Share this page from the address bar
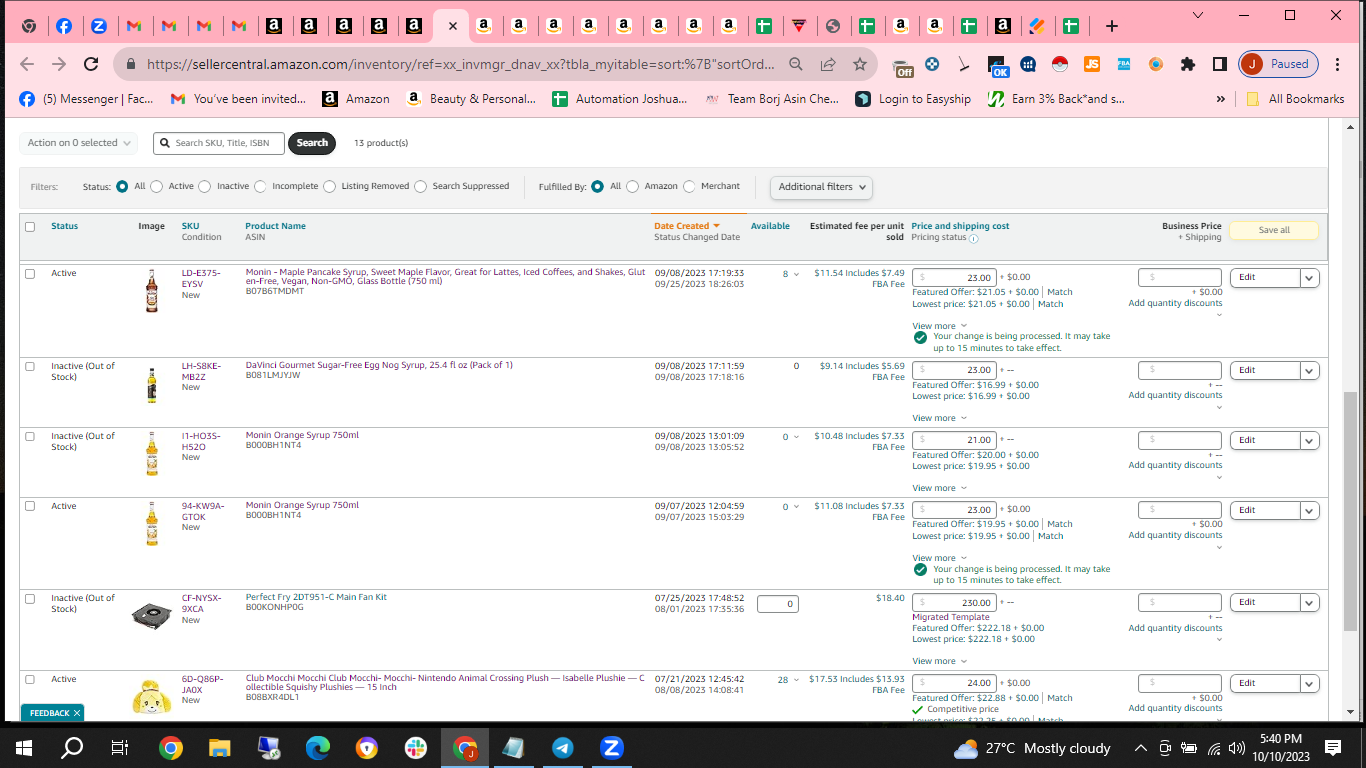The width and height of the screenshot is (1366, 768). (828, 64)
